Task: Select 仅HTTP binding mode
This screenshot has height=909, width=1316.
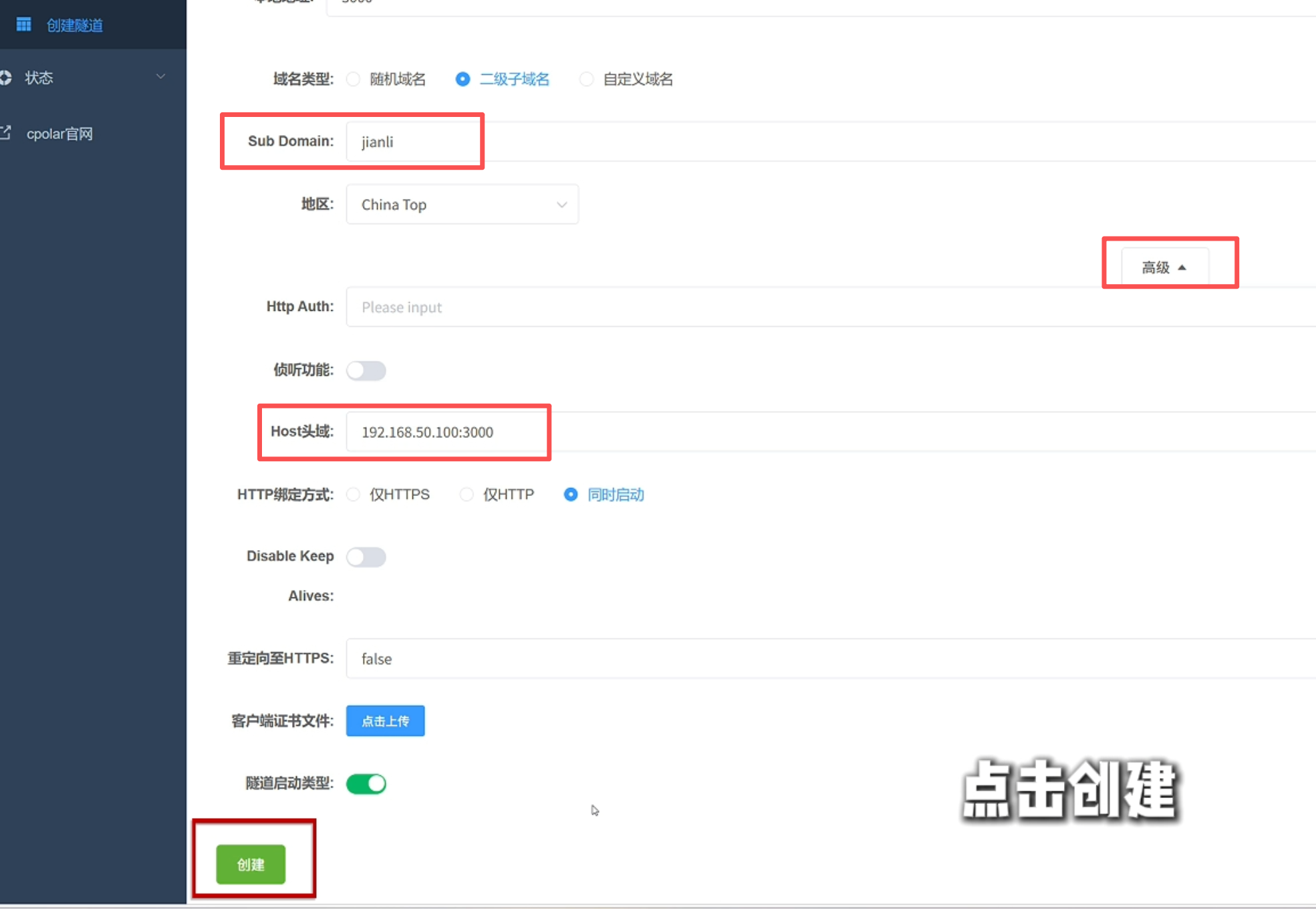Action: point(467,495)
